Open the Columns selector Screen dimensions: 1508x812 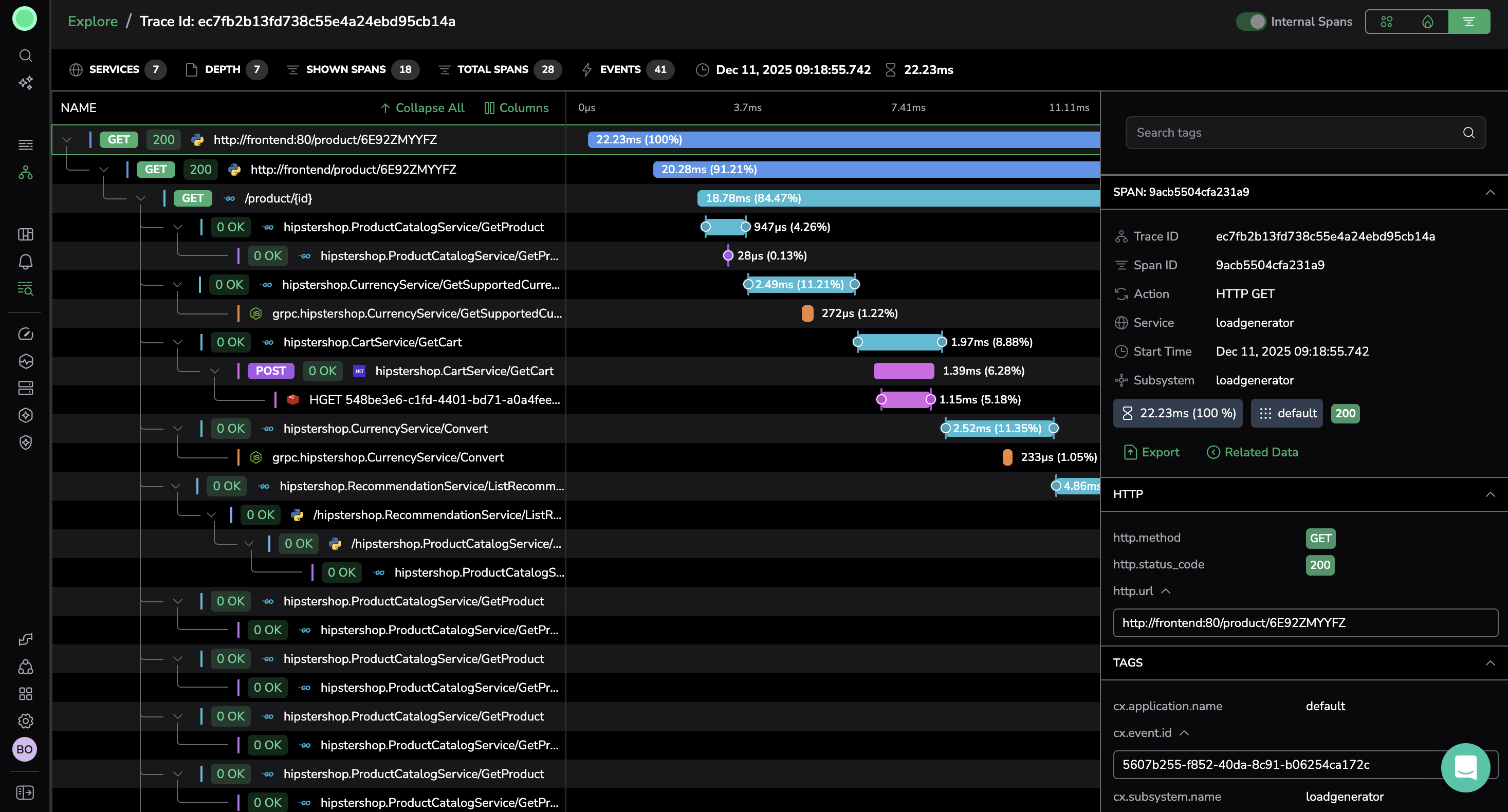pos(517,108)
